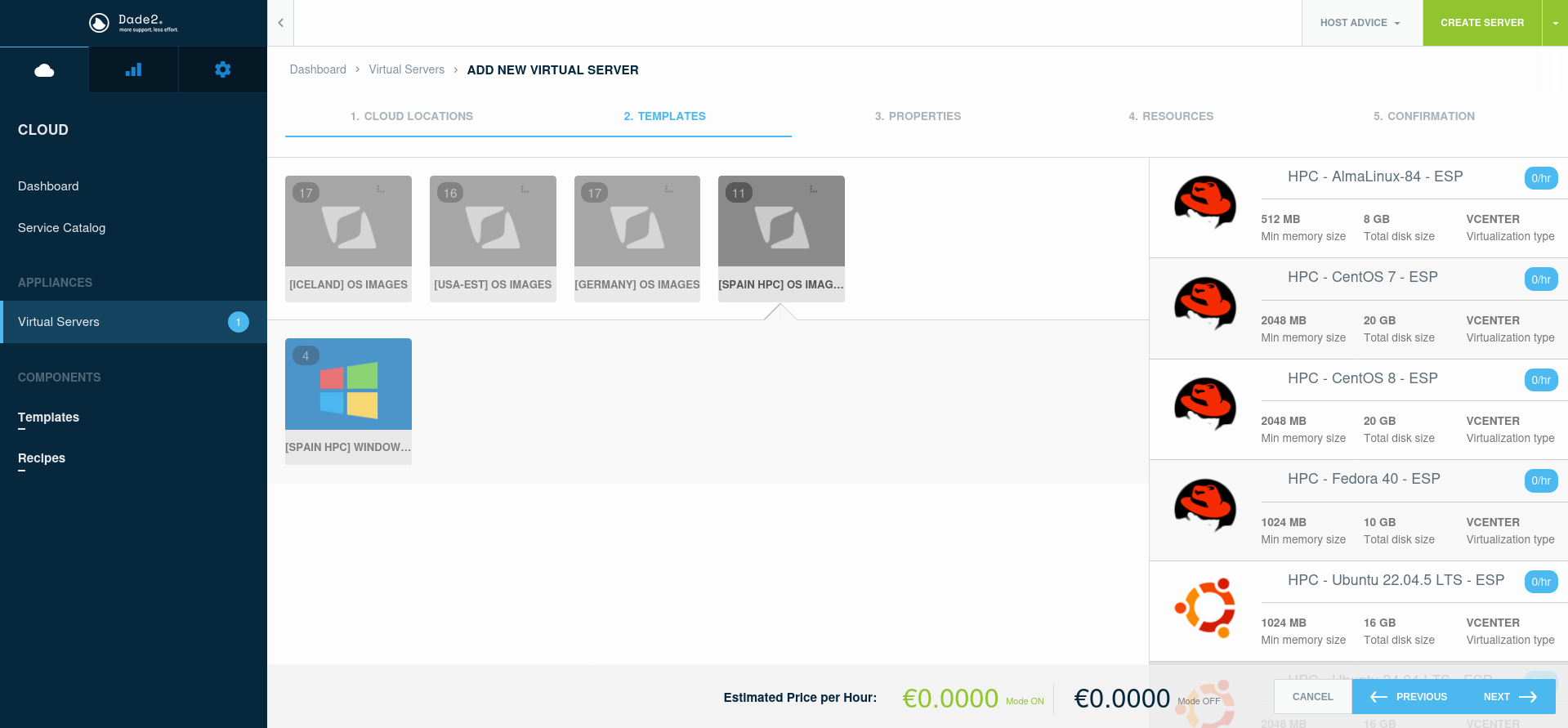Go to the 3. PROPERTIES step

[x=918, y=116]
